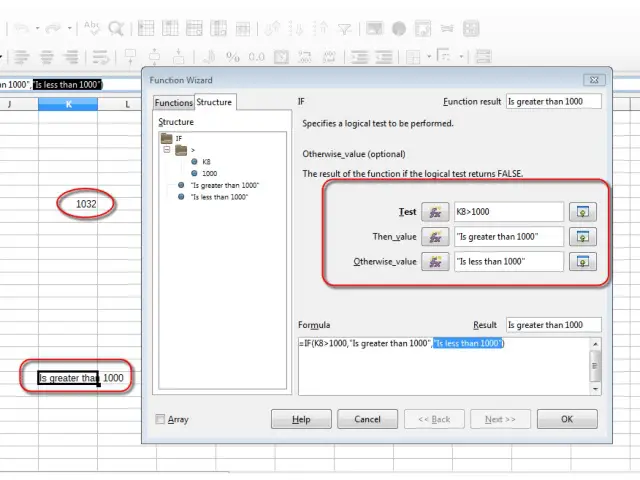
Task: Select the Structure tab
Action: coord(214,102)
